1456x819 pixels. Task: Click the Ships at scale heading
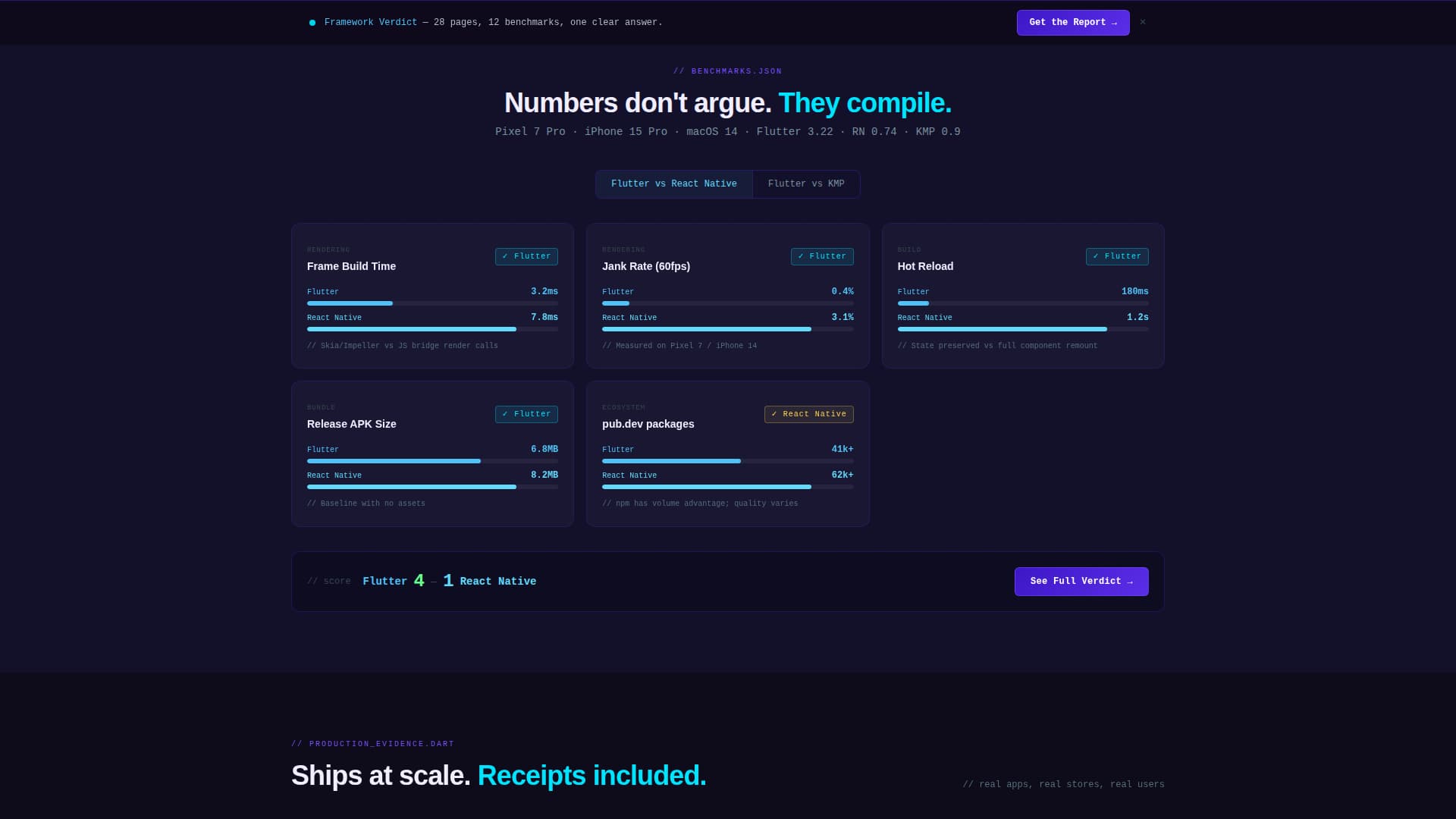coord(499,776)
